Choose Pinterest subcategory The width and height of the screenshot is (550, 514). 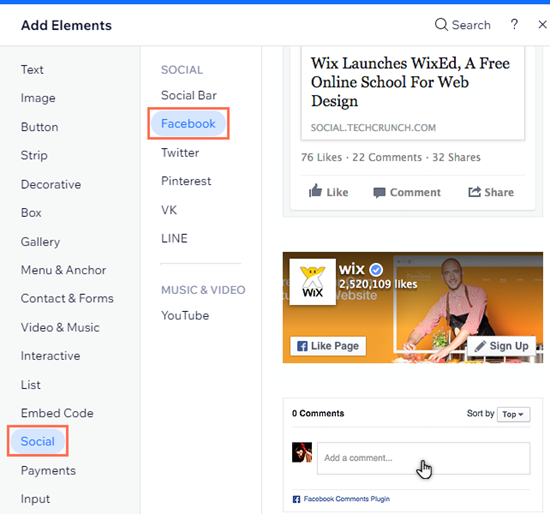186,181
